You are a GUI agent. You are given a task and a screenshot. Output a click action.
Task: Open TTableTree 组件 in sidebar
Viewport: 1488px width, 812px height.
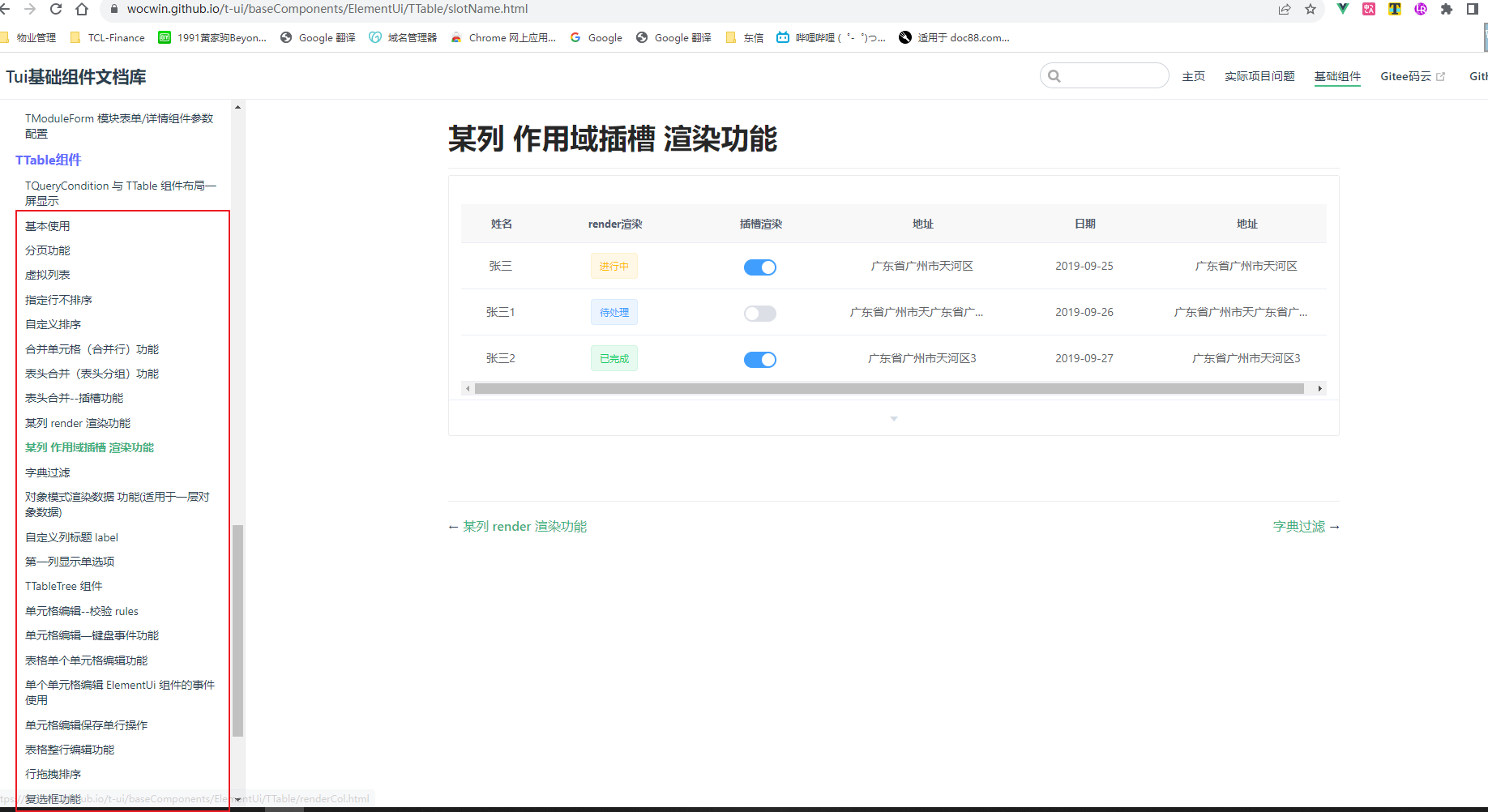64,586
